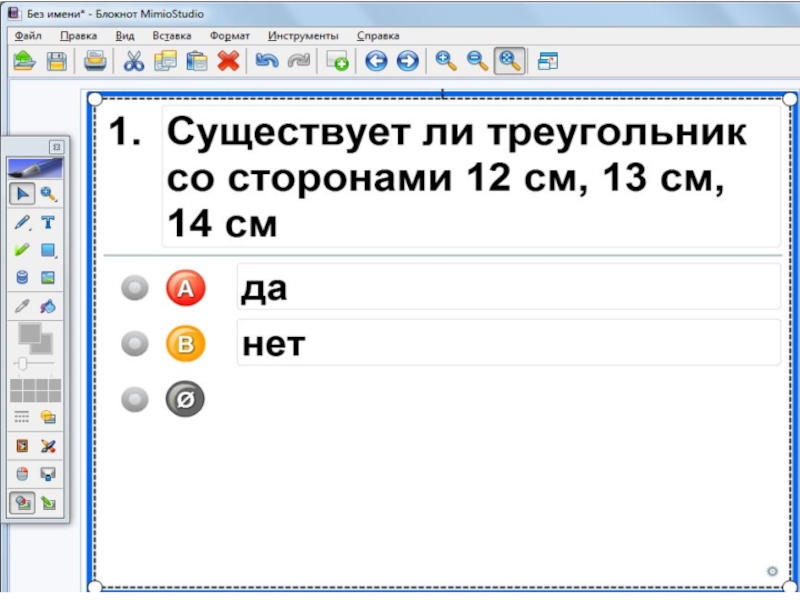The image size is (800, 600).
Task: Click the question number "1."
Action: [125, 132]
